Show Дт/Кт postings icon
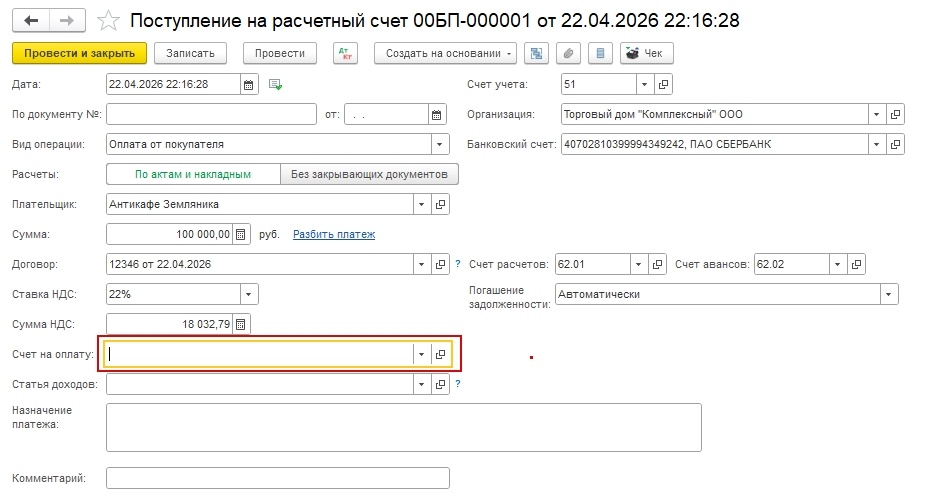The height and width of the screenshot is (502, 929). 345,53
